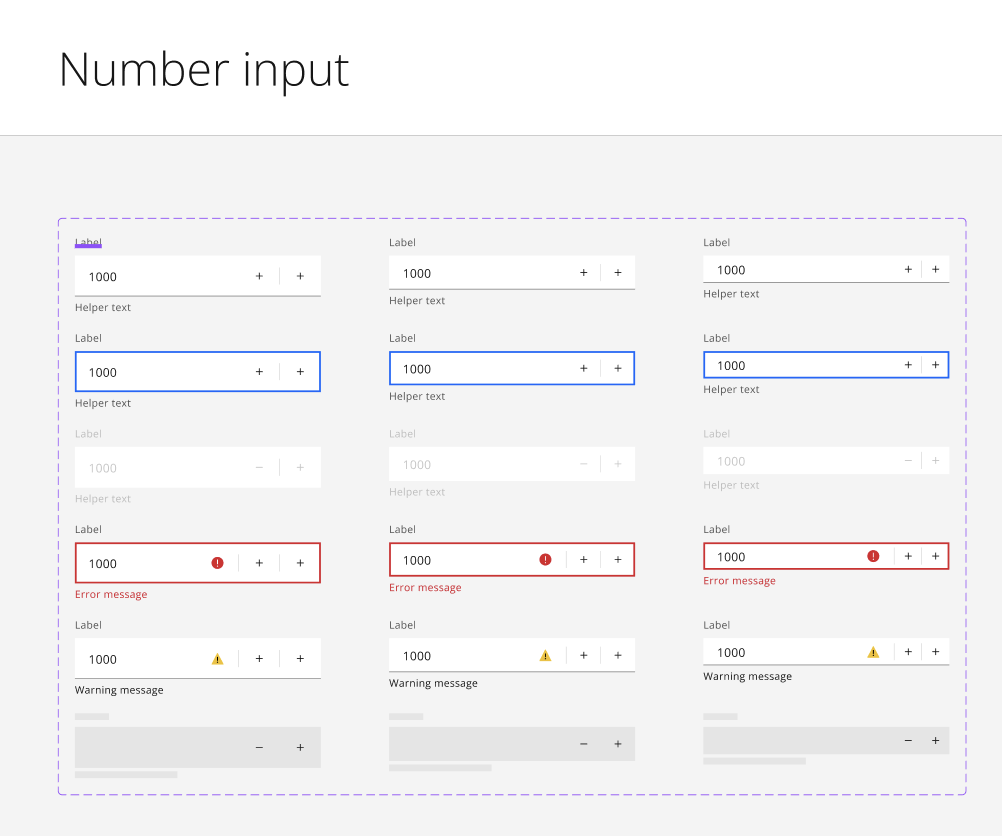Click the 1000 value in the medium disabled input
This screenshot has height=836, width=1002.
(417, 465)
